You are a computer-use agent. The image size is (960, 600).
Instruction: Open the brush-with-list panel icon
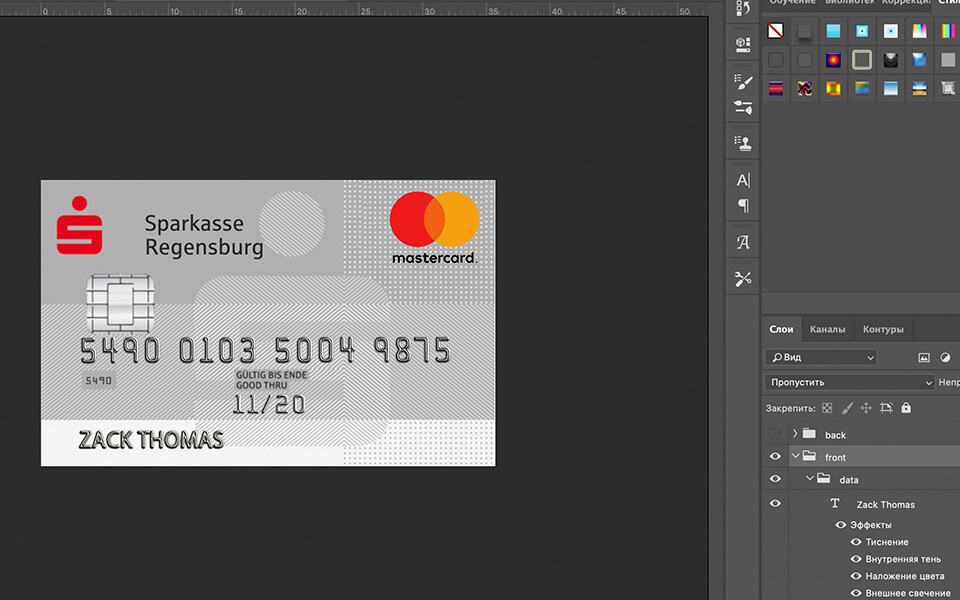click(x=743, y=81)
